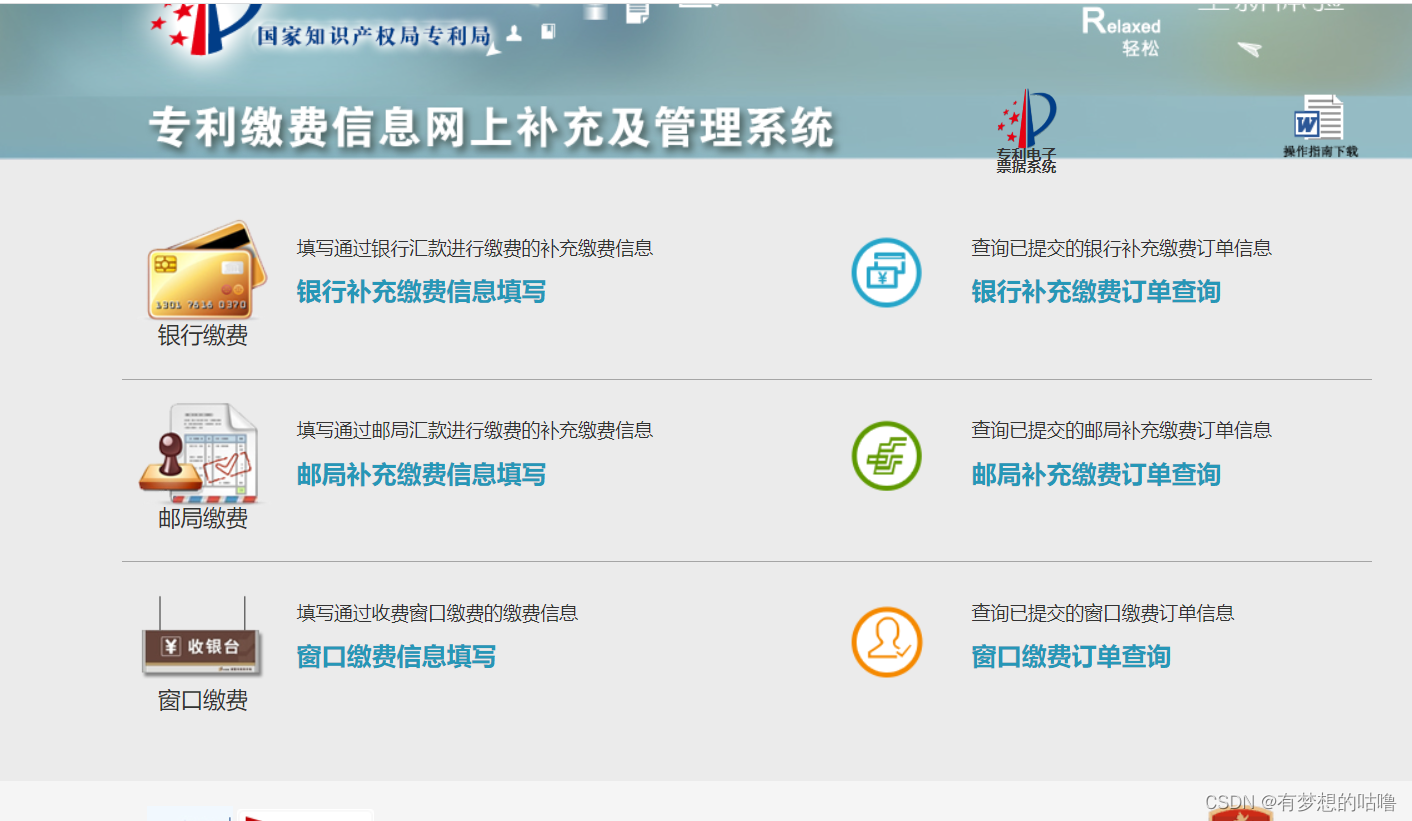This screenshot has height=821, width=1412.
Task: Click the person icon beside the header logo
Action: (x=514, y=34)
